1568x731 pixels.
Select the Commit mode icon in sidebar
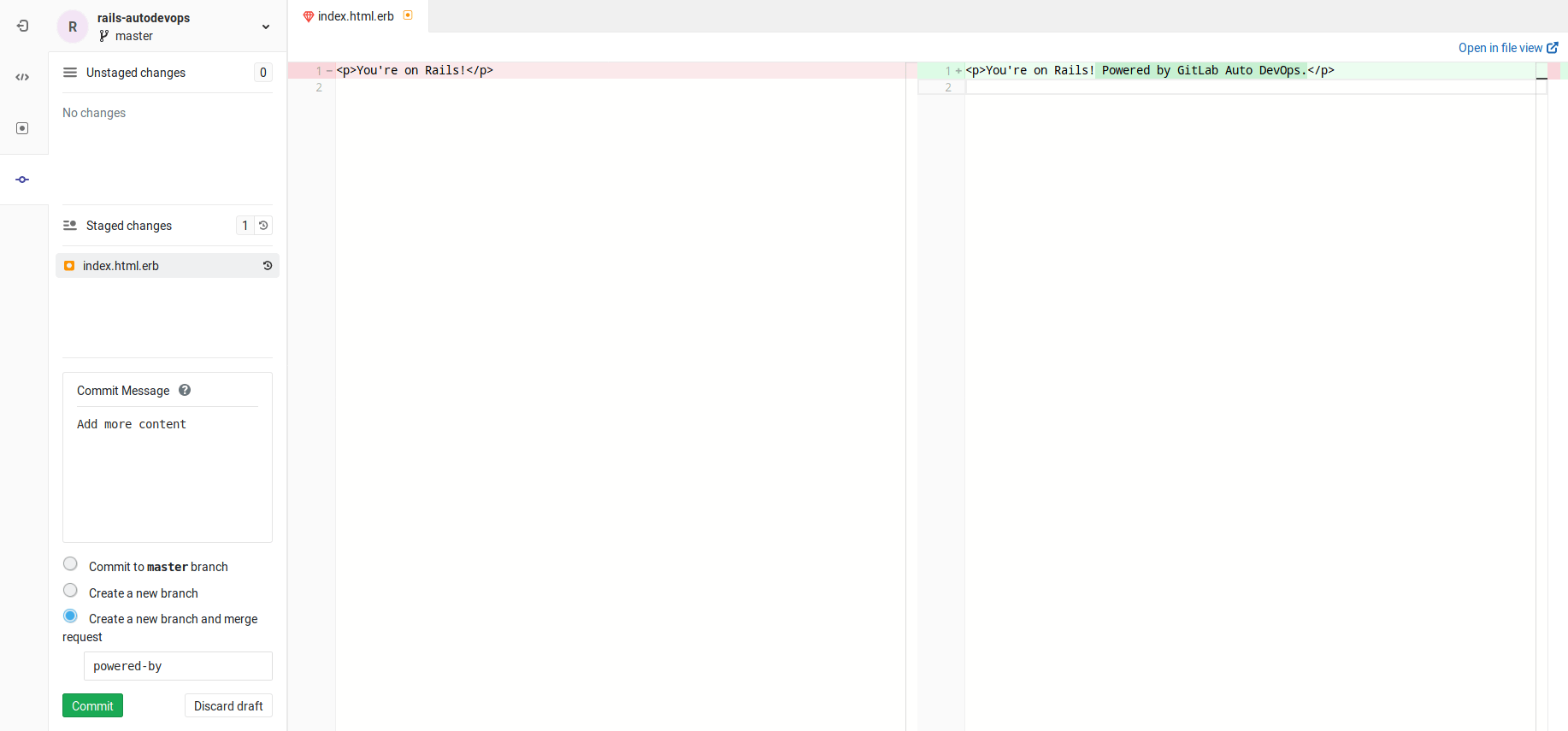tap(23, 180)
